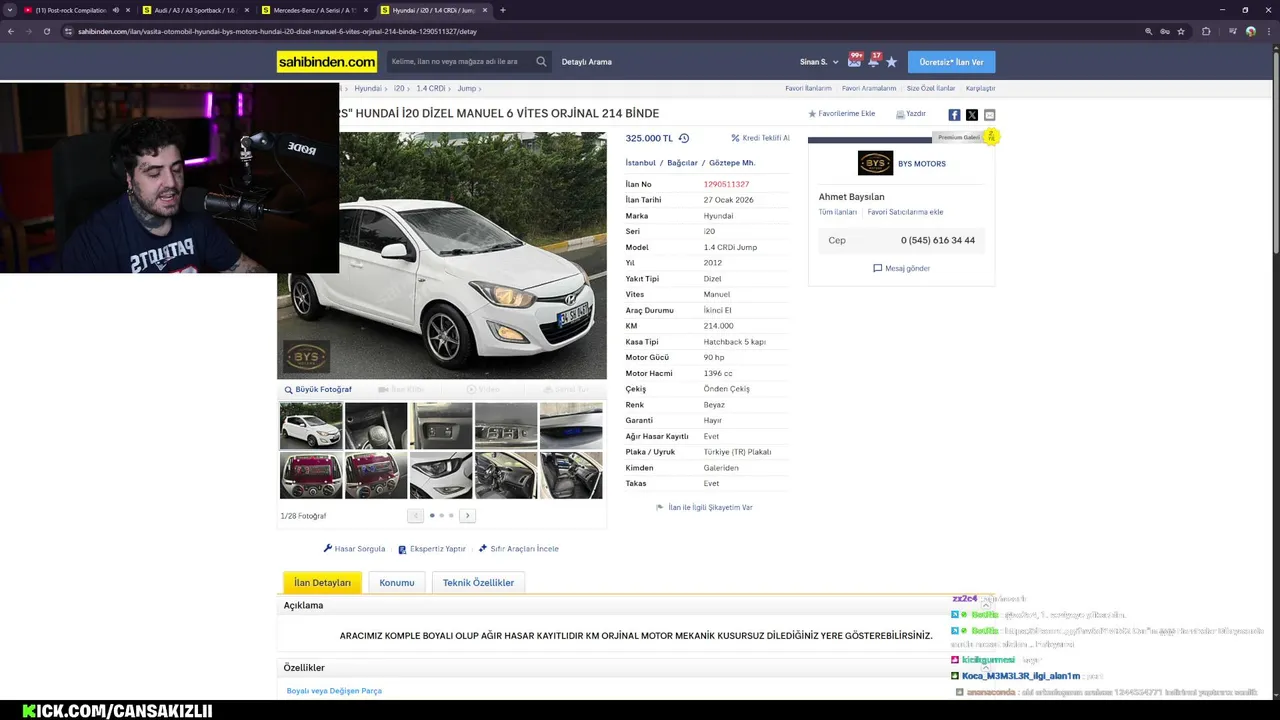1280x720 pixels.
Task: Open notifications bell icon with 17 badge
Action: (x=874, y=61)
